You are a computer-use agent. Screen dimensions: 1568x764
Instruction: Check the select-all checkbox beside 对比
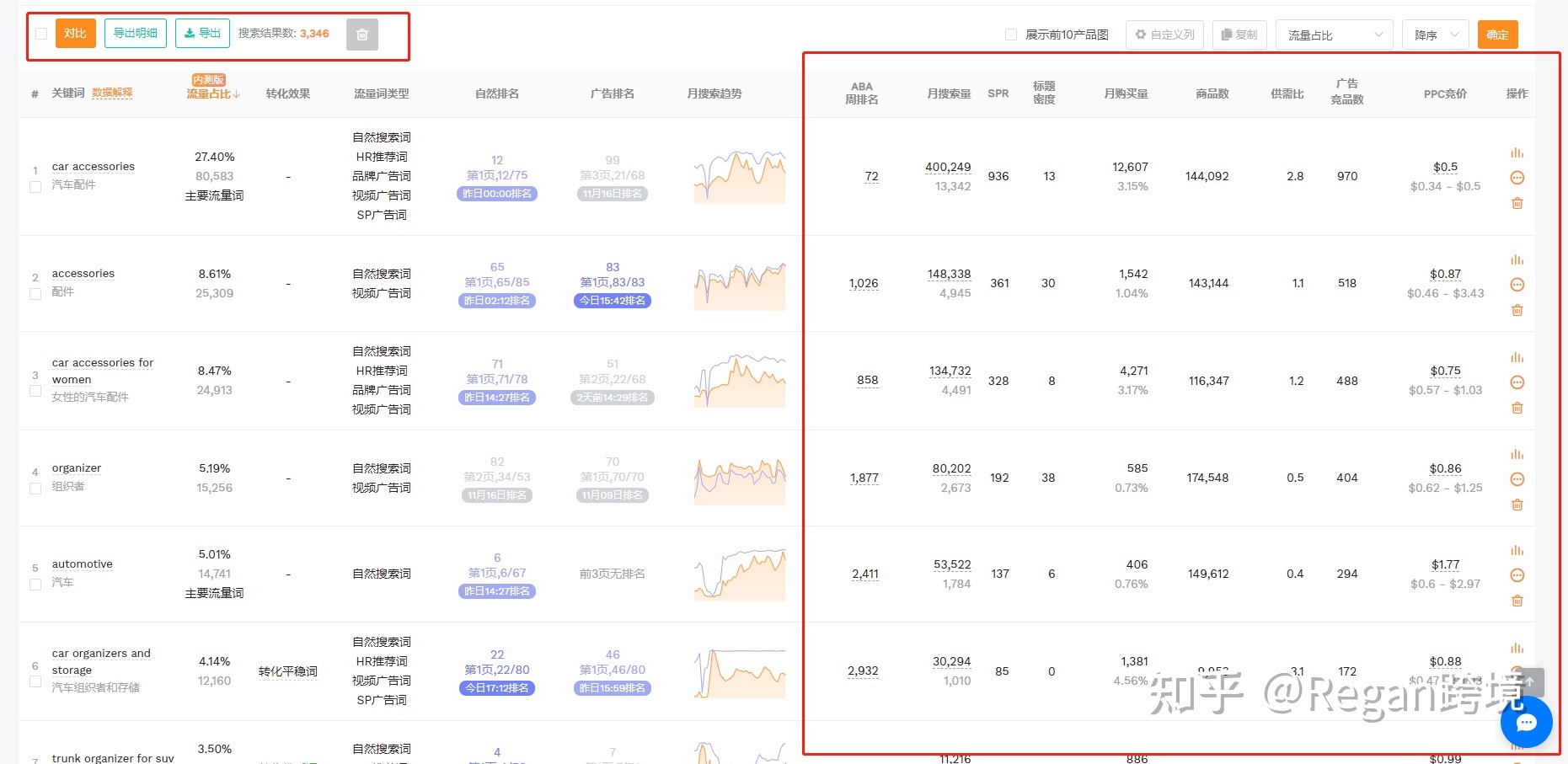[41, 34]
